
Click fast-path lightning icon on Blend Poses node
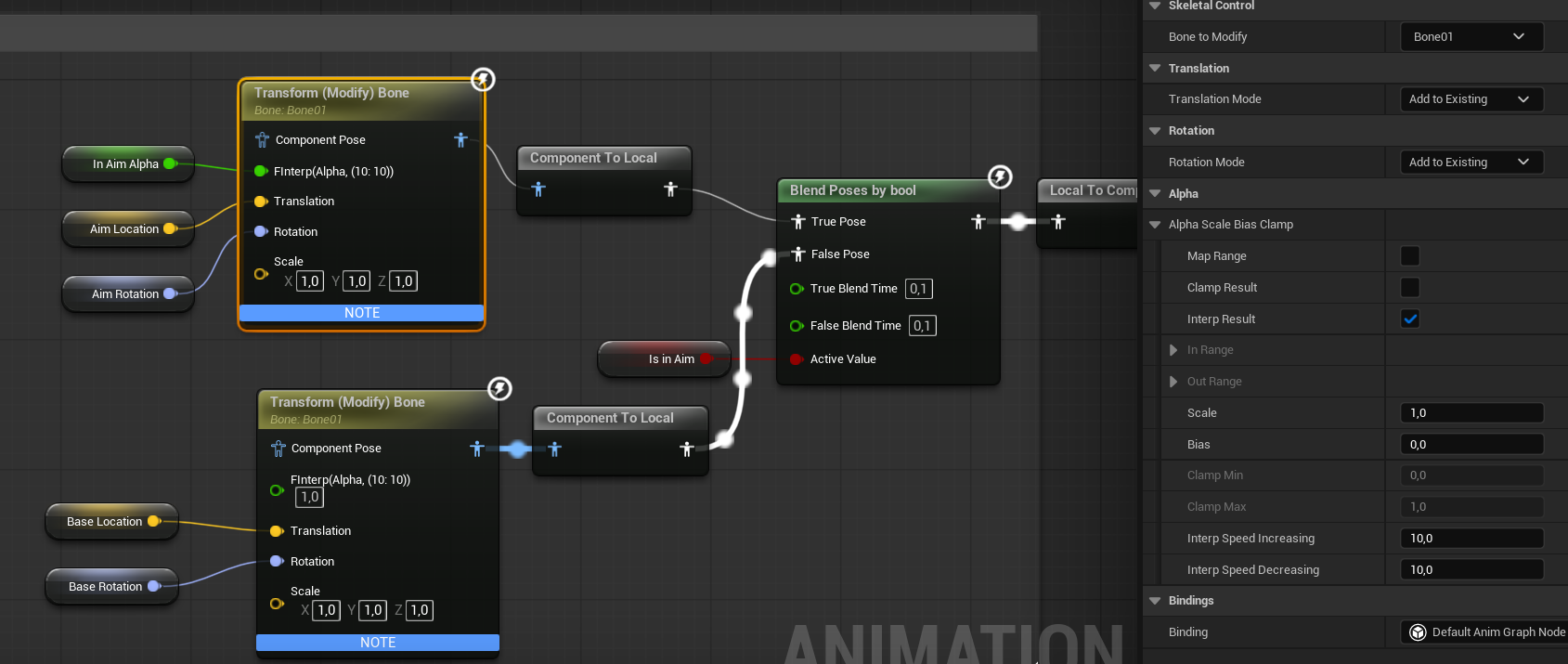click(x=1000, y=176)
